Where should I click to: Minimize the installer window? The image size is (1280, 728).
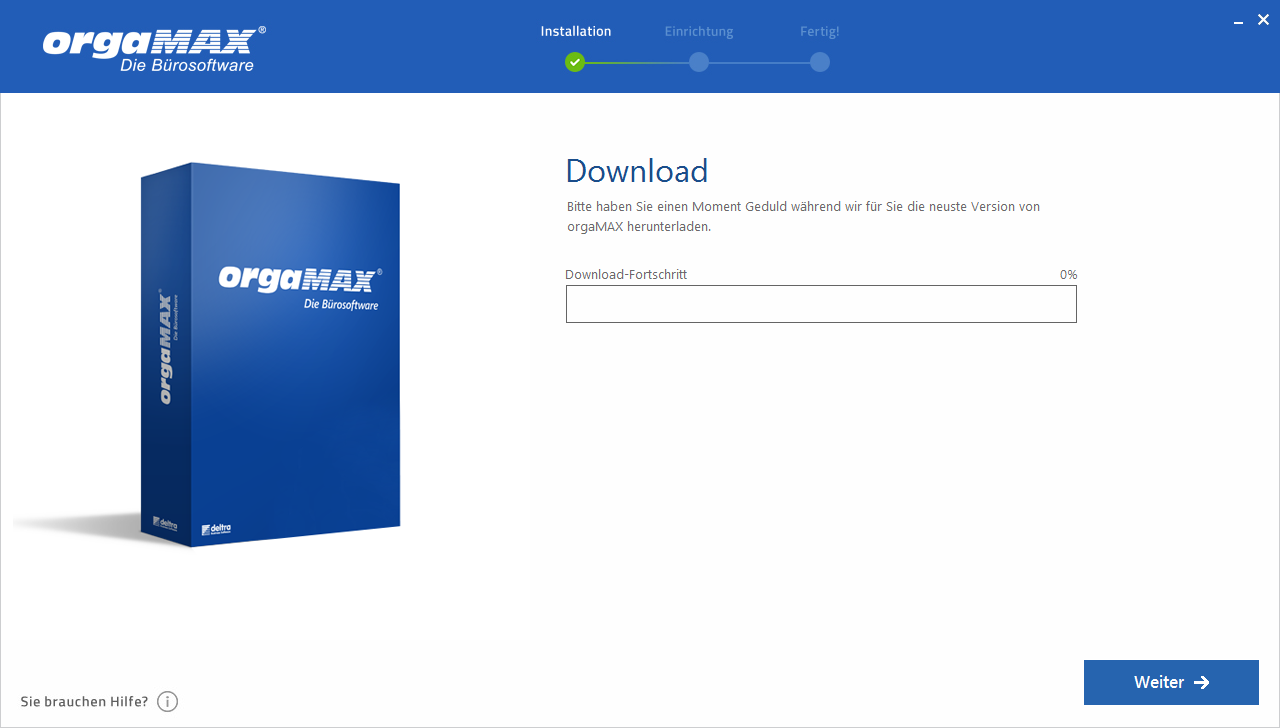click(x=1239, y=20)
